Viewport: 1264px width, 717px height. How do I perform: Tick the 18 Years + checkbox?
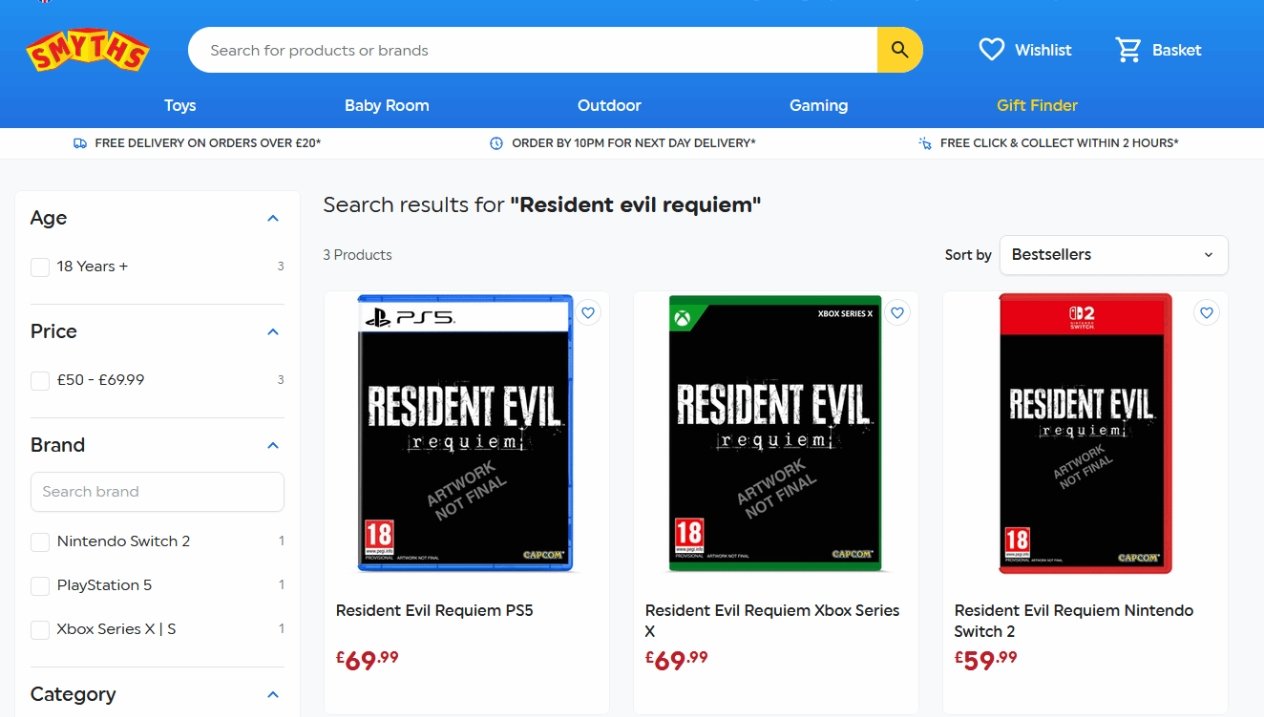coord(40,267)
